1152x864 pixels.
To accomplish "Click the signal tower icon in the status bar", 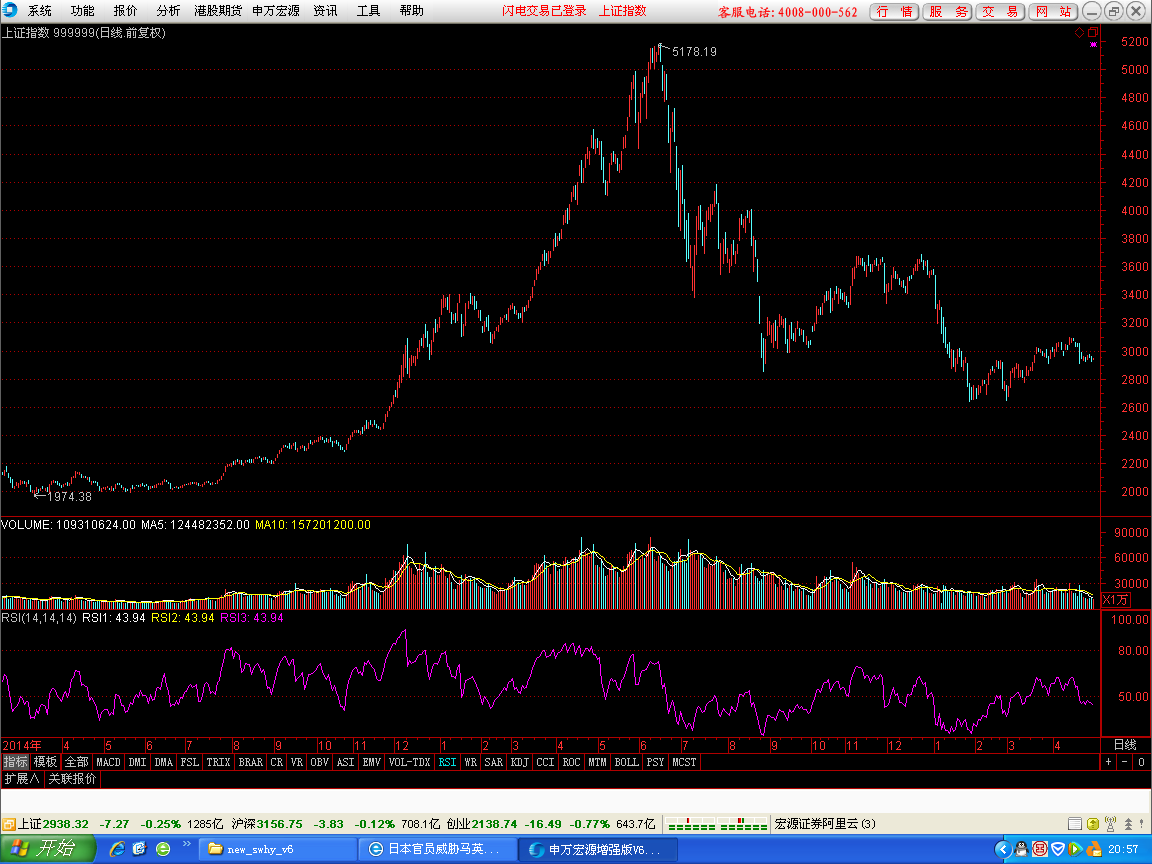I will tap(1110, 824).
